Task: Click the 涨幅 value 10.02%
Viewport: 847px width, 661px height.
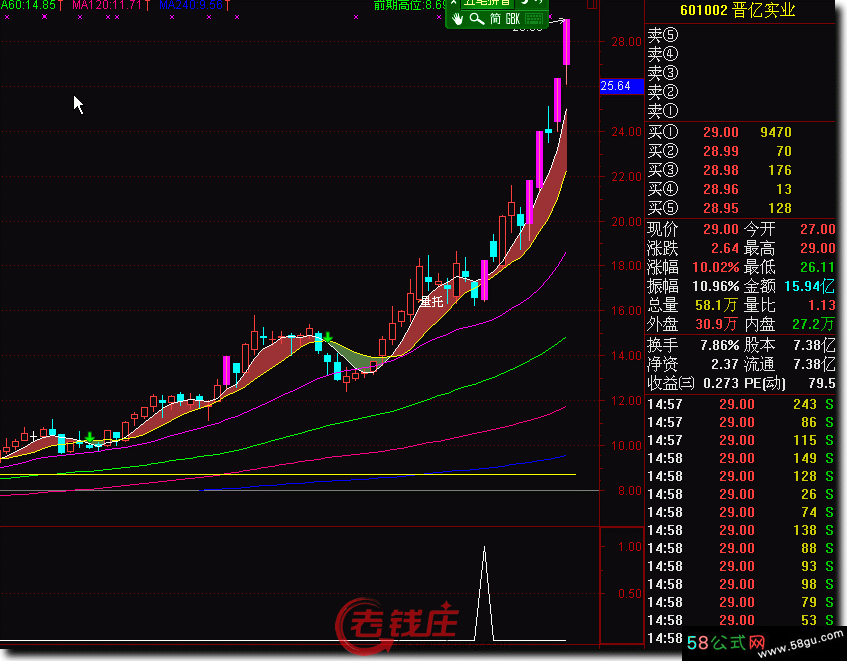Action: tap(716, 267)
